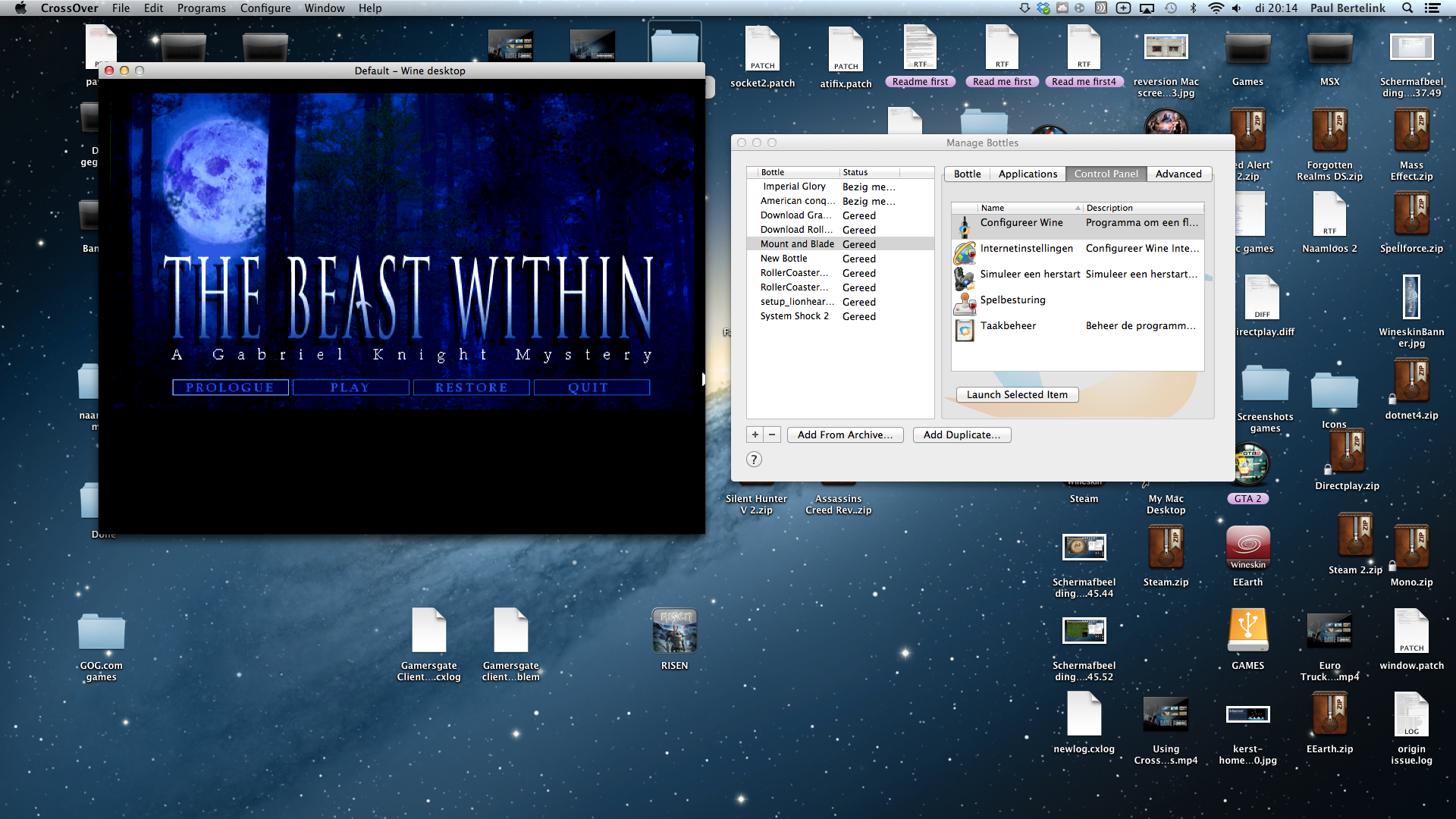The width and height of the screenshot is (1456, 819).
Task: Open the Configure menu
Action: coord(265,8)
